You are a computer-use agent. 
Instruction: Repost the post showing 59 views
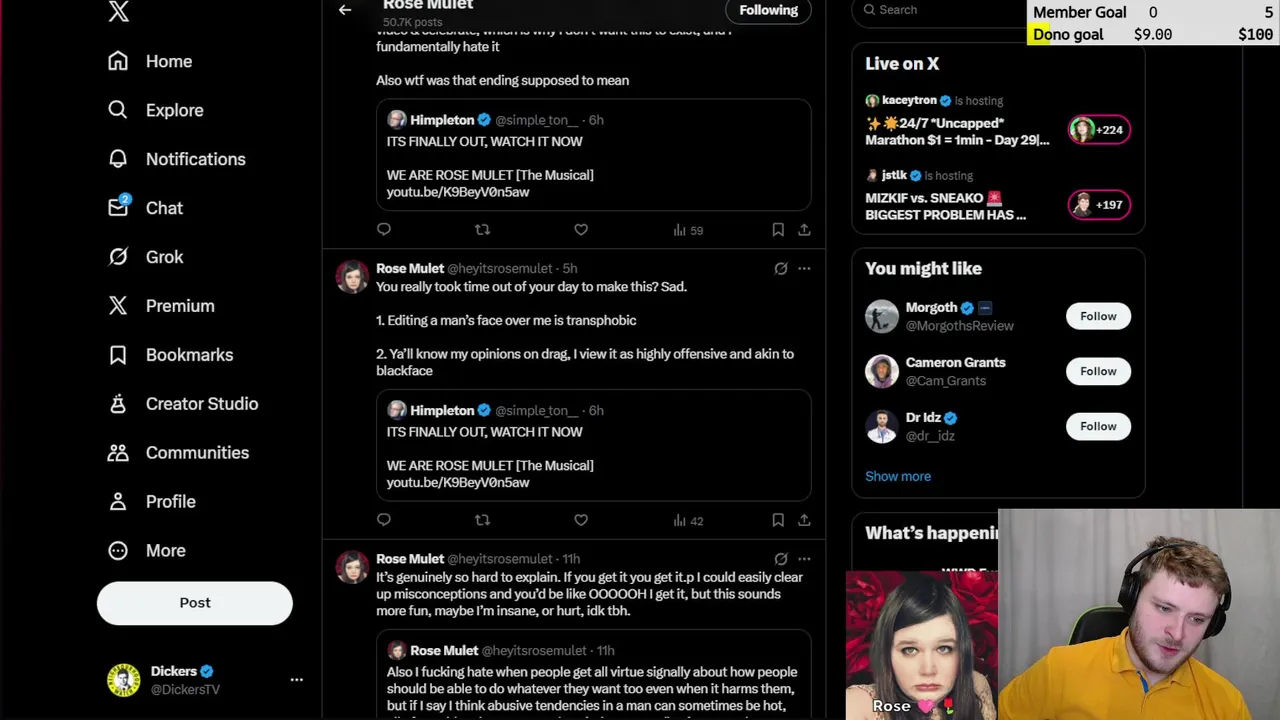click(482, 230)
